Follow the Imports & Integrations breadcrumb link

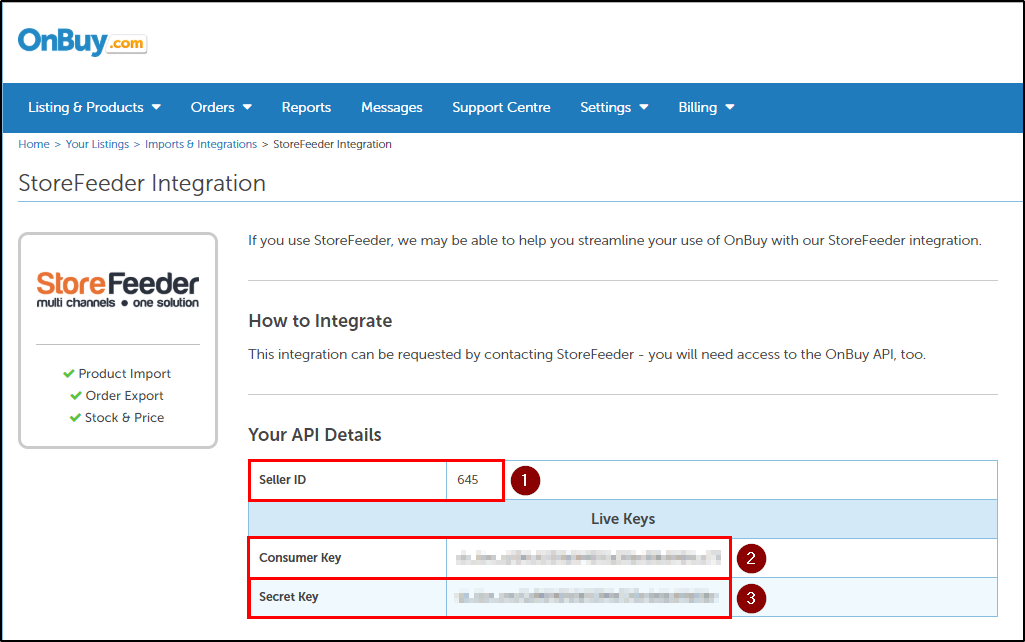(201, 144)
